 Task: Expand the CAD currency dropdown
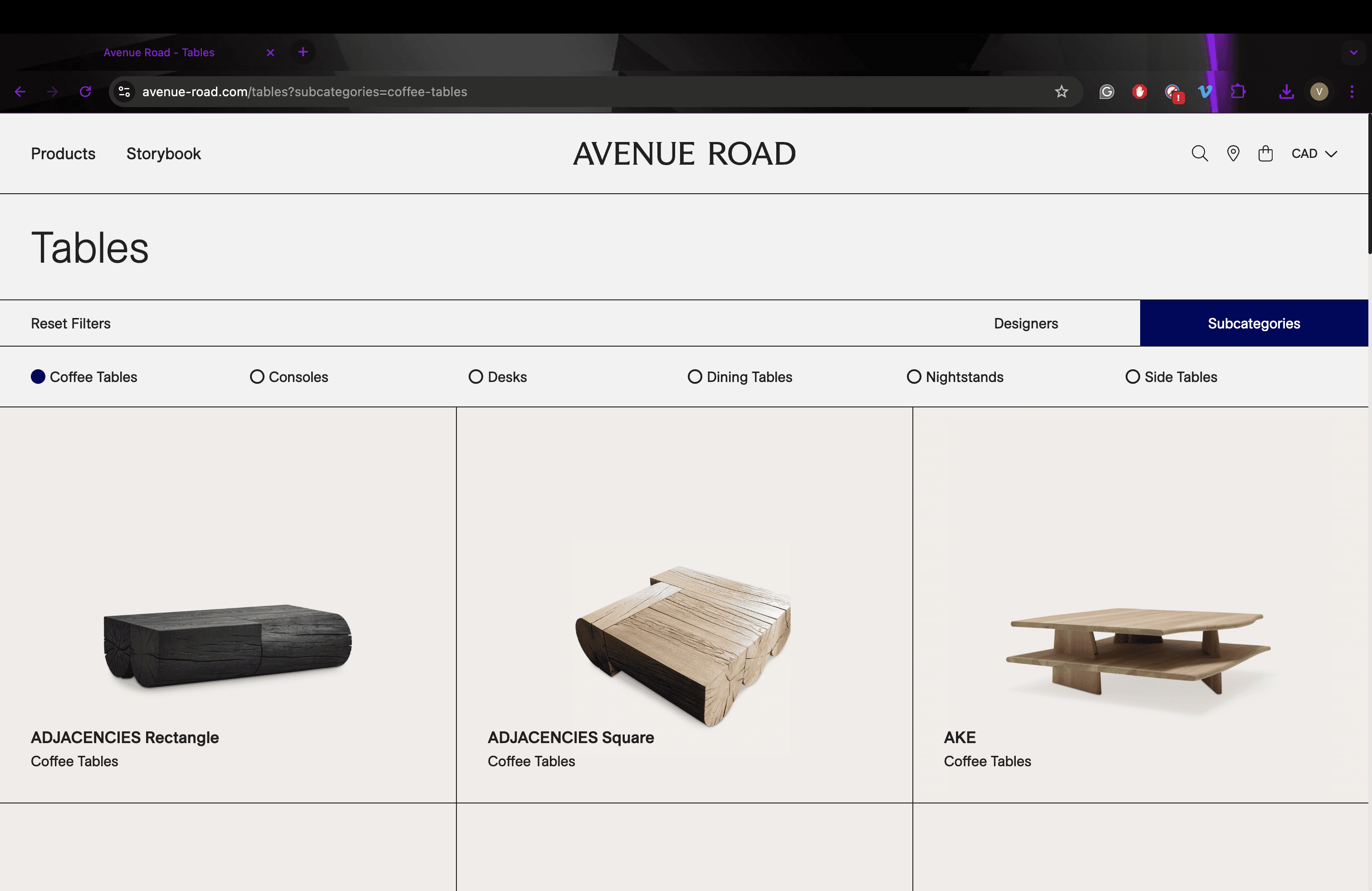point(1314,153)
